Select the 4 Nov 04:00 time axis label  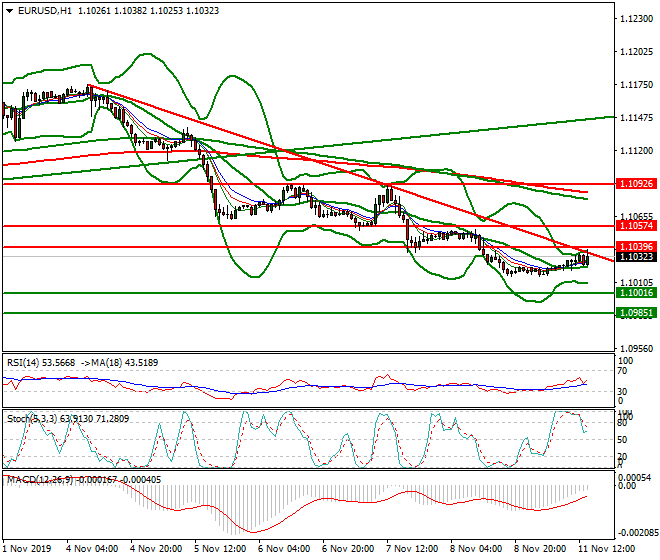click(92, 549)
